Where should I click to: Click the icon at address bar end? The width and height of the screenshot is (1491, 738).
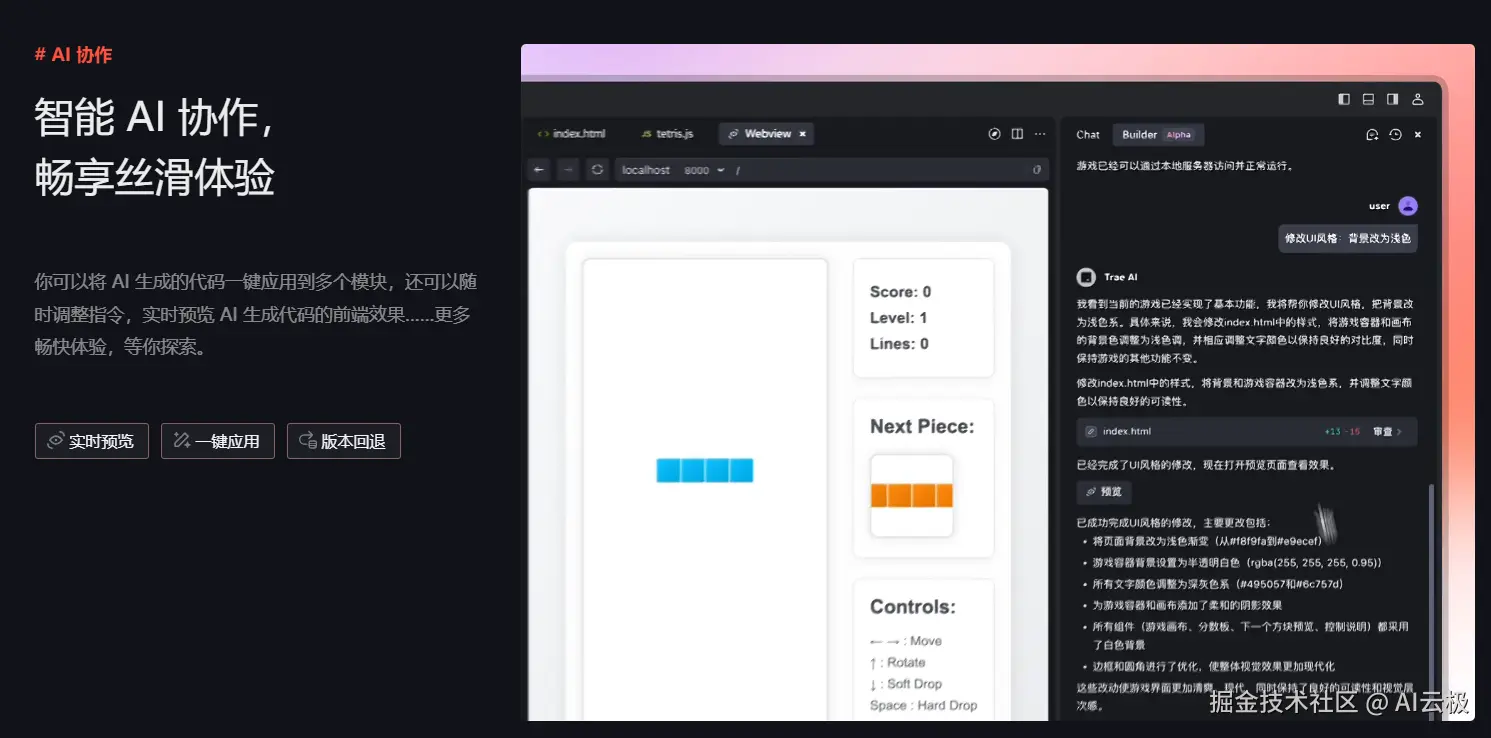(1036, 170)
